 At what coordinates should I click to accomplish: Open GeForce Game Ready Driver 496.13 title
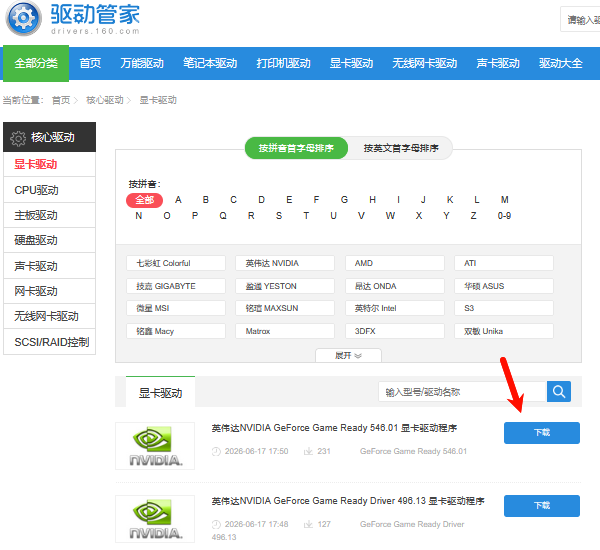(348, 501)
